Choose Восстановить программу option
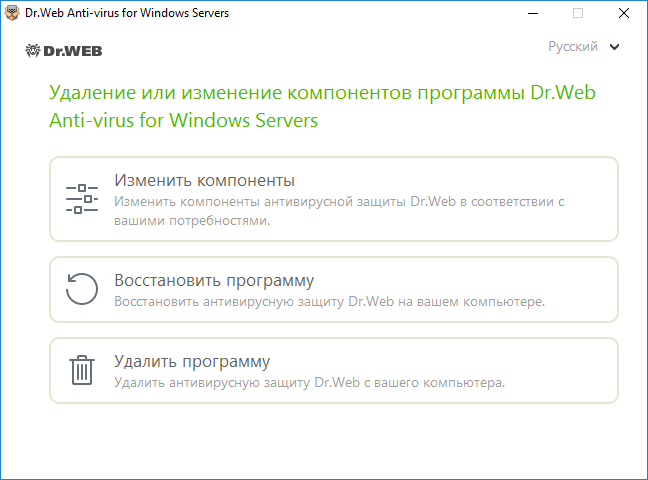The image size is (648, 480). coord(334,289)
